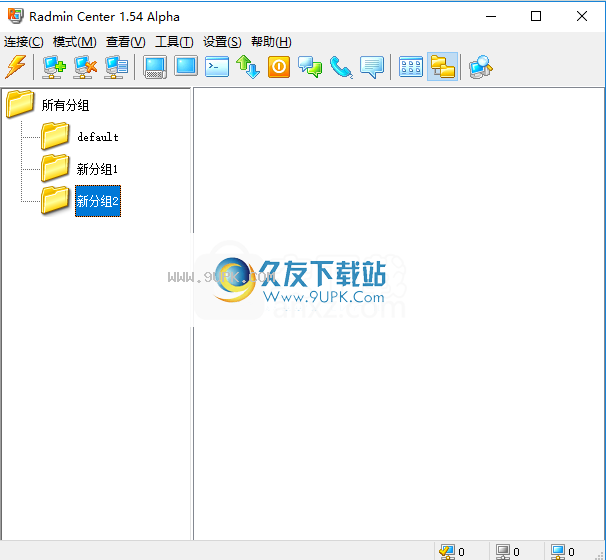Viewport: 607px width, 560px height.
Task: Click the blue online computers status icon
Action: coord(558,551)
